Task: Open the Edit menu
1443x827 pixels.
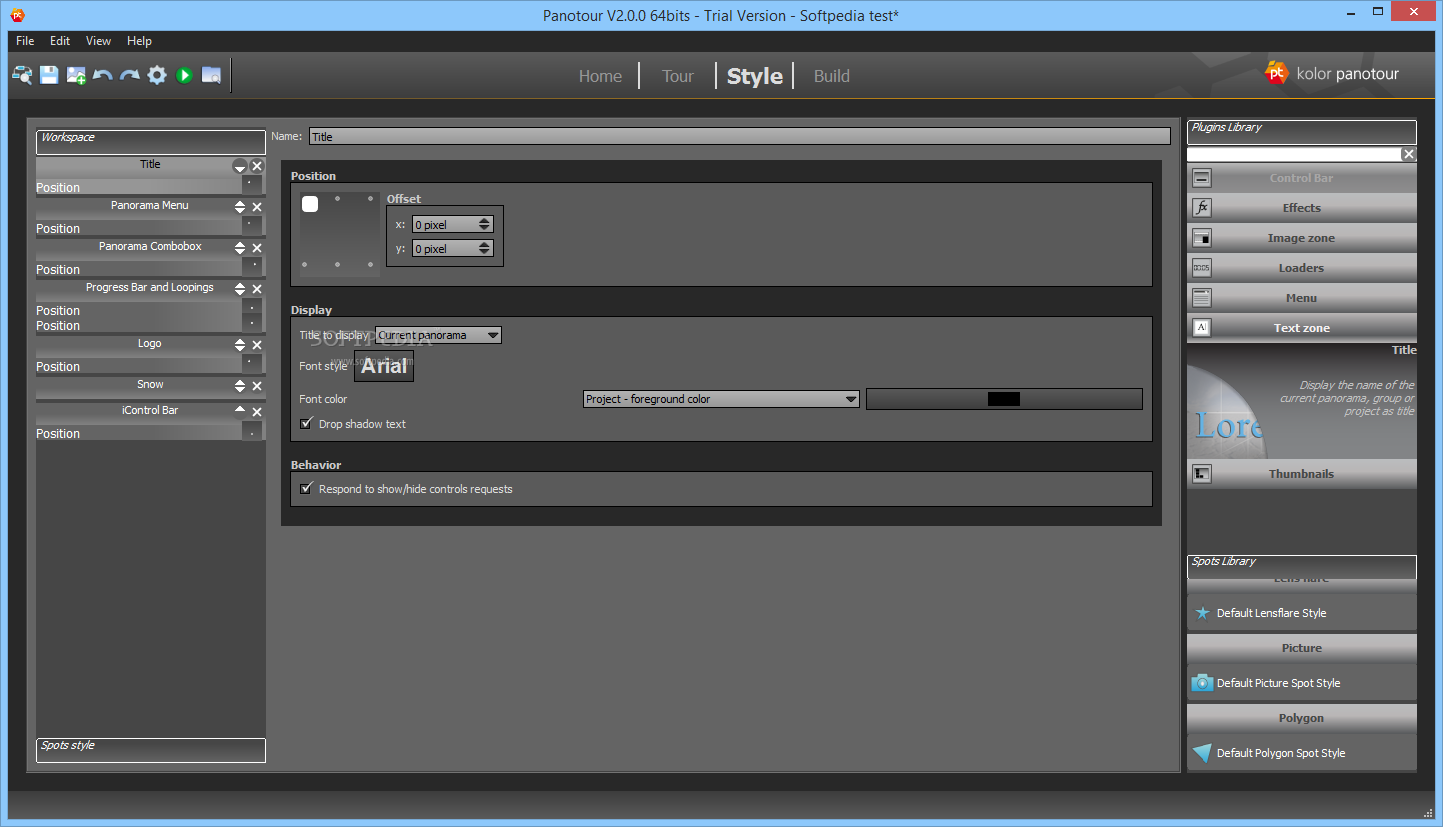Action: (x=60, y=41)
